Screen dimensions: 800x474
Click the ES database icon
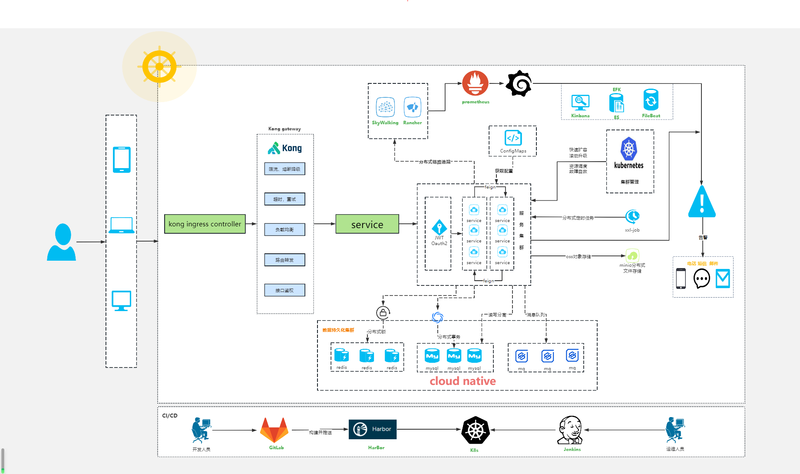coord(616,104)
